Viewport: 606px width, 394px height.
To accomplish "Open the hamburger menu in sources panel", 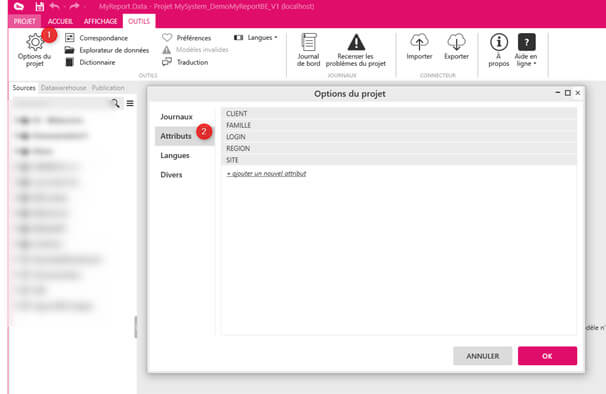I will pos(130,103).
